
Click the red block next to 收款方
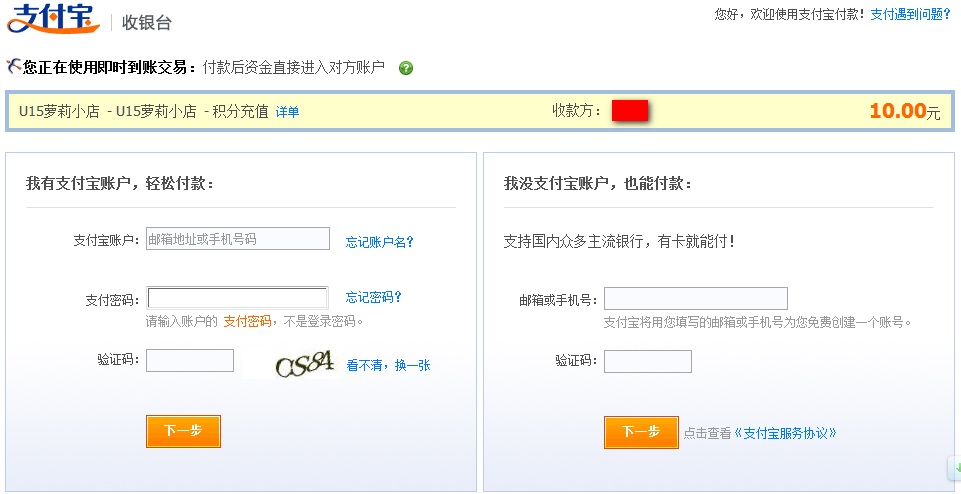point(631,111)
